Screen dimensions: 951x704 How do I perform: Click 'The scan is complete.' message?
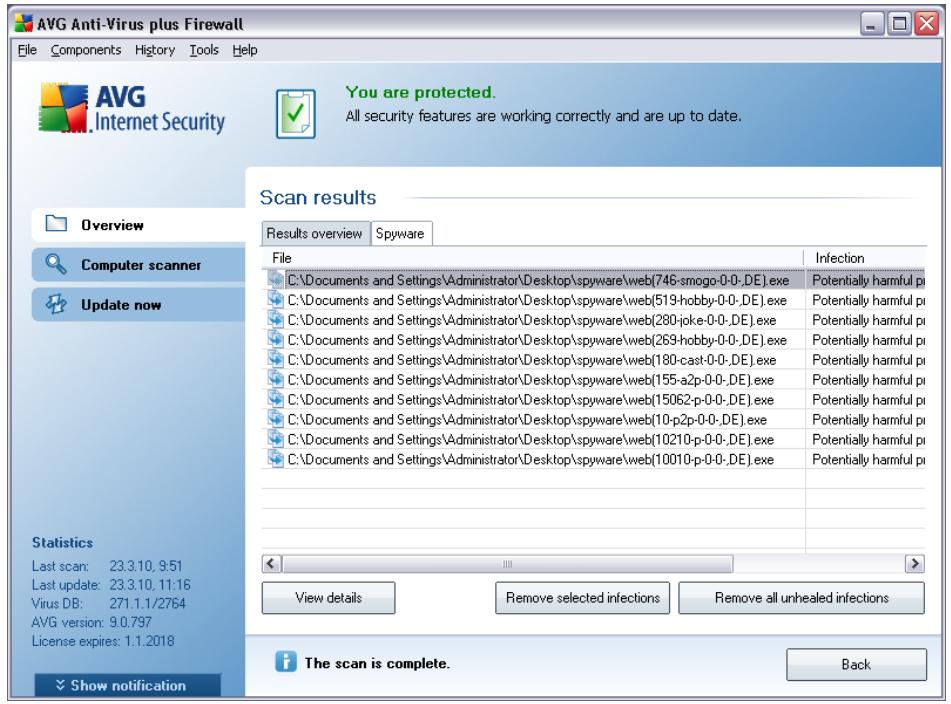coord(377,663)
